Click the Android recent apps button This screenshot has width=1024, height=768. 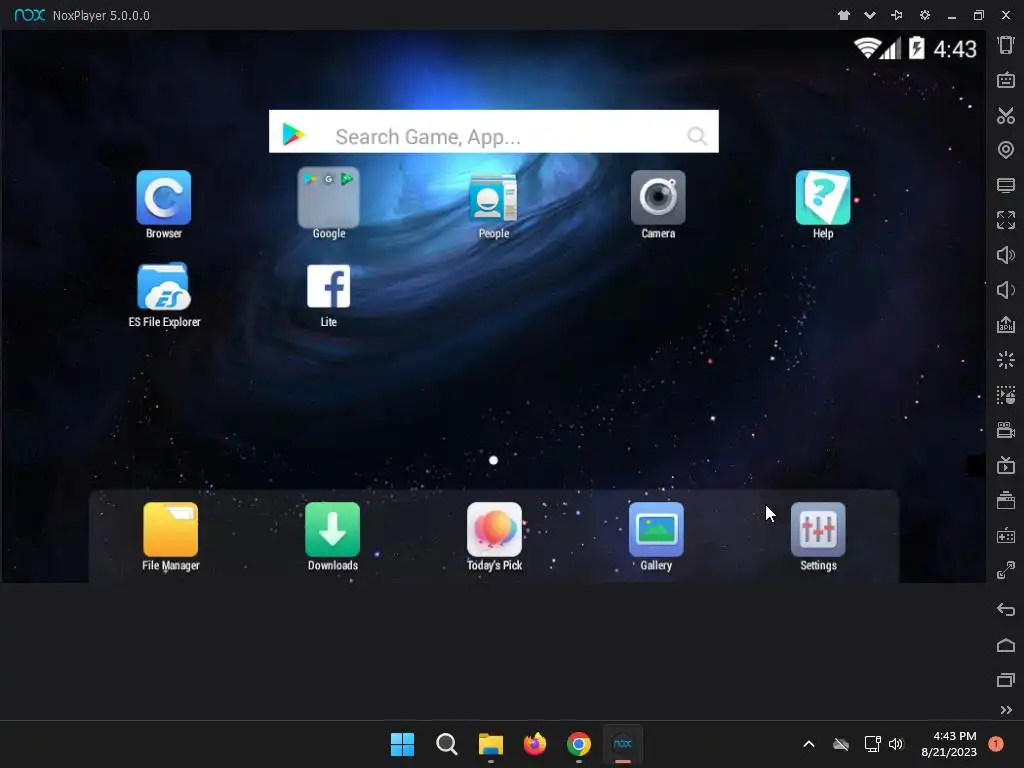[1006, 680]
